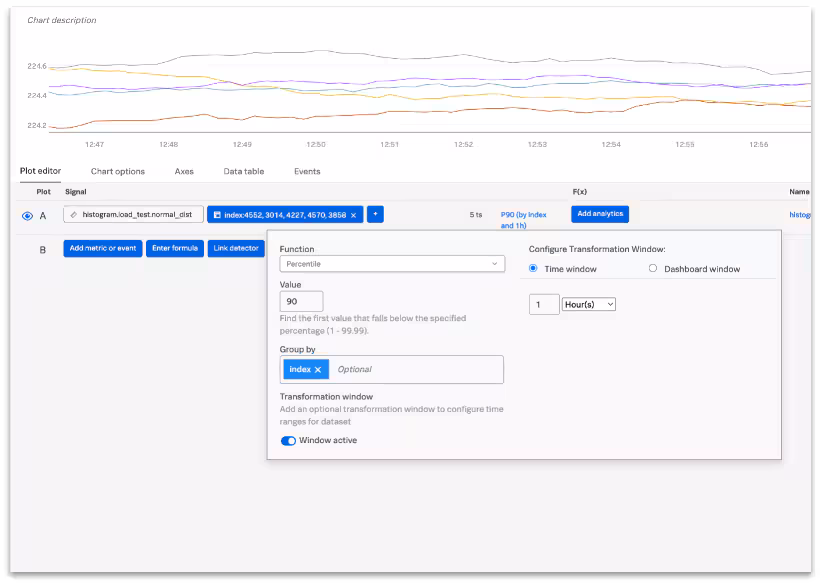
Task: Open the Data table tab
Action: 243,171
